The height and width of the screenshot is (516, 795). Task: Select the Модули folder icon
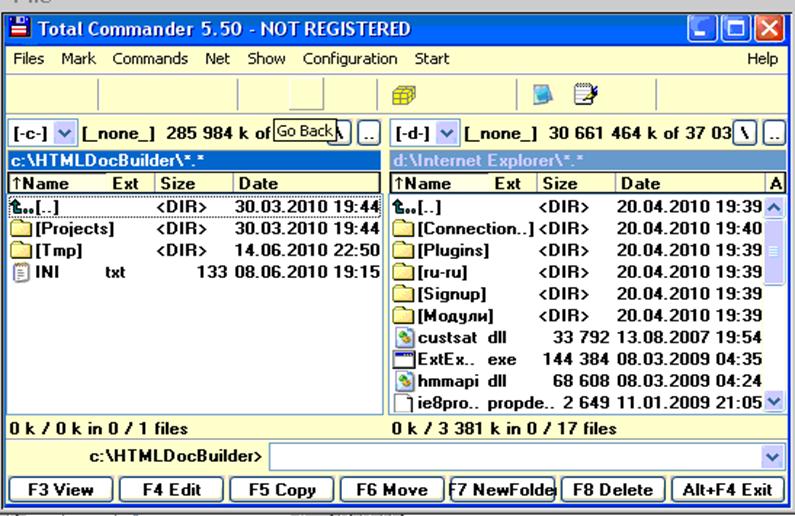404,316
